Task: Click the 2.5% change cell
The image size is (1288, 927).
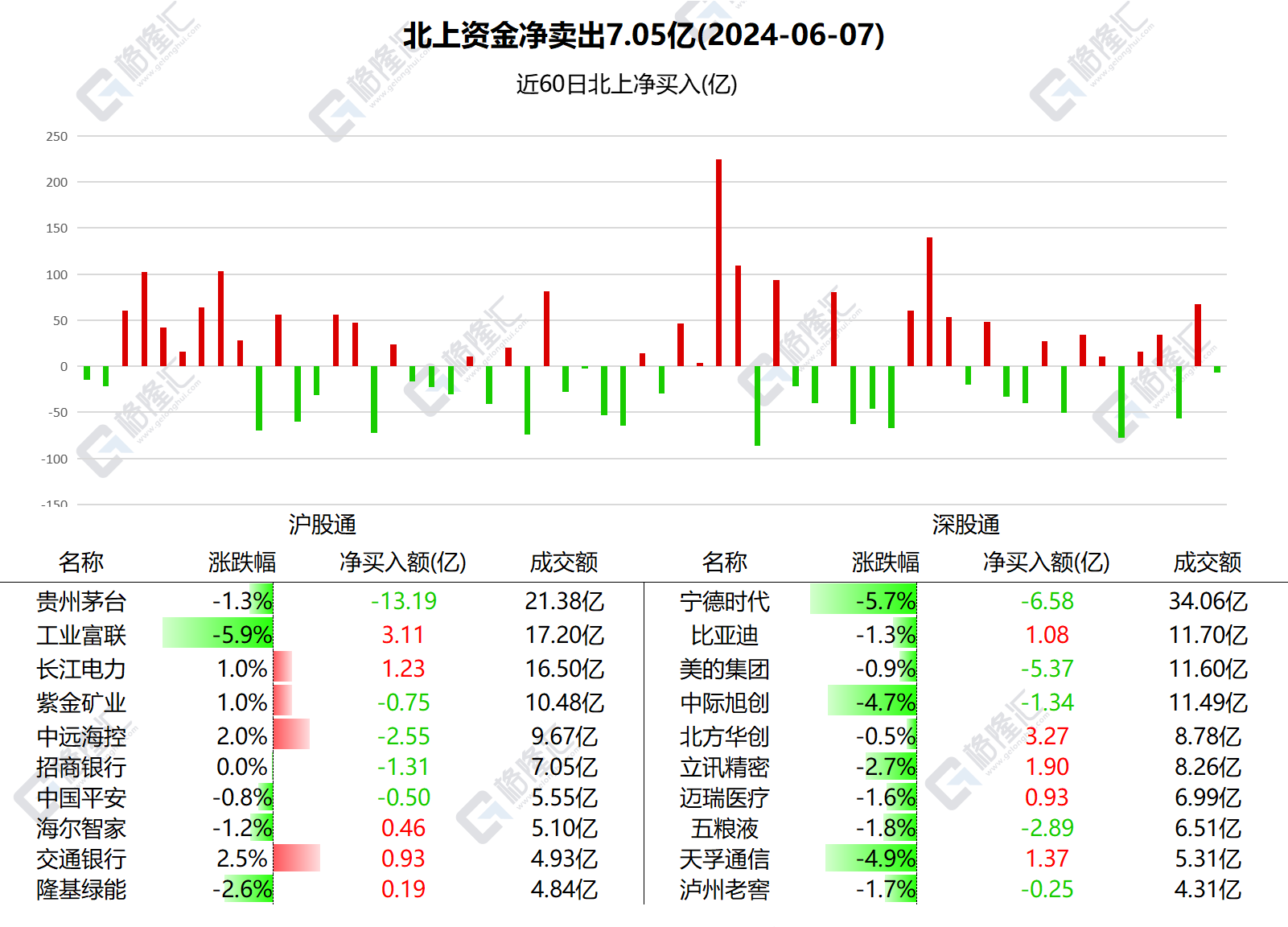Action: 242,859
